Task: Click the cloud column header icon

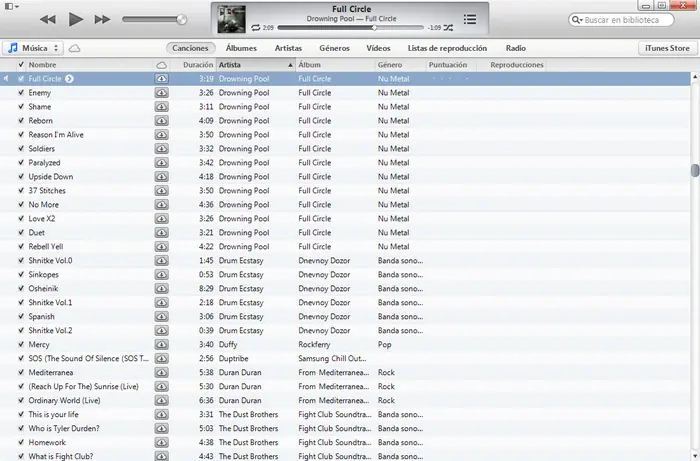Action: click(162, 65)
